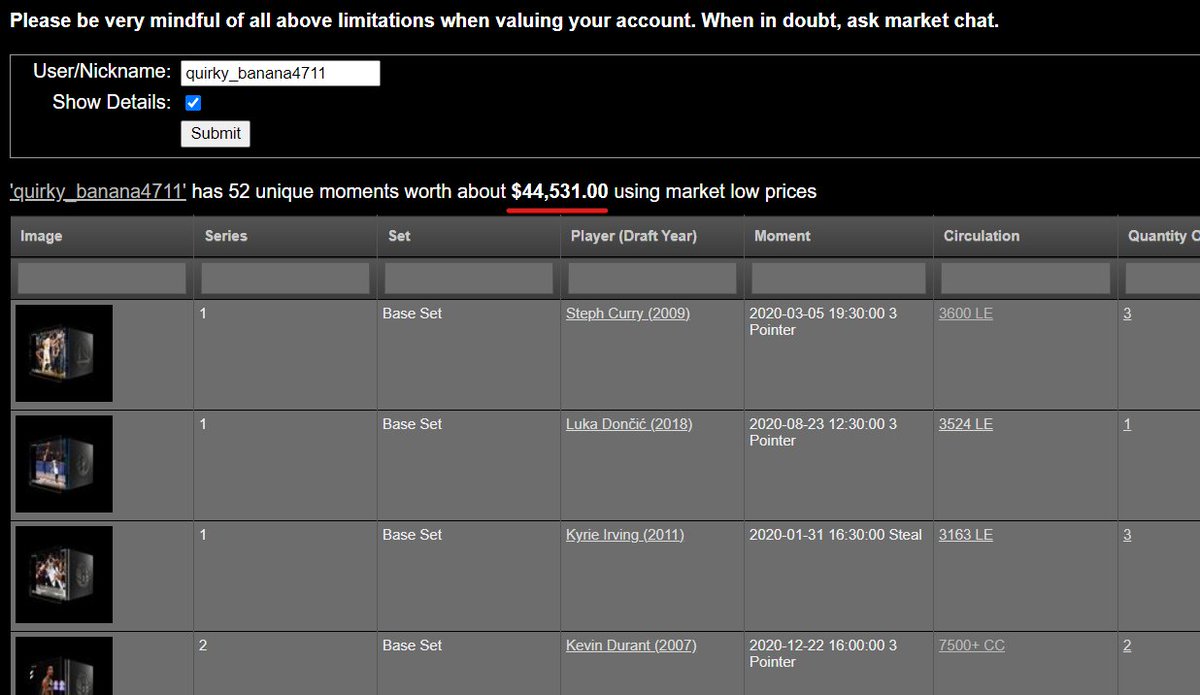Click the Quantity column filter box
The height and width of the screenshot is (695, 1200).
pyautogui.click(x=1162, y=278)
